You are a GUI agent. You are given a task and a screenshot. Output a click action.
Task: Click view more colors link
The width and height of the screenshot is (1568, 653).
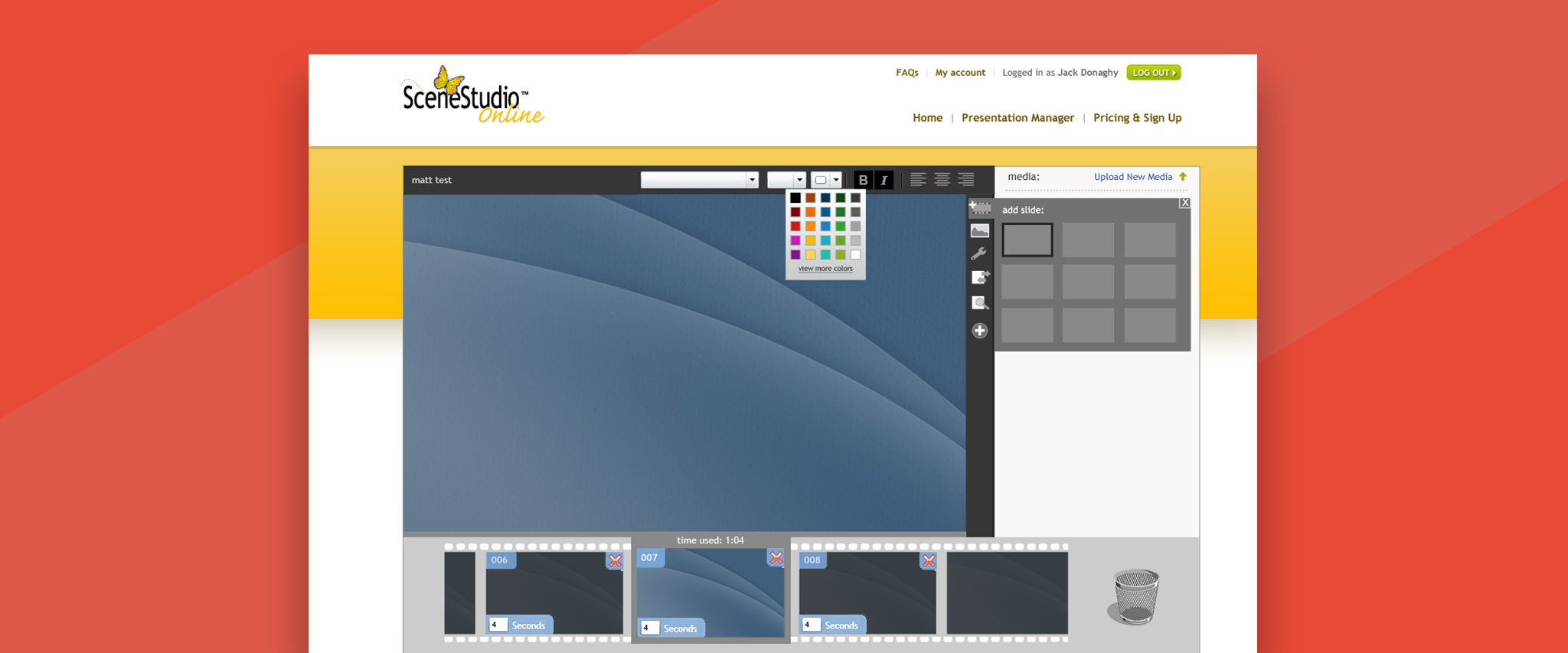pyautogui.click(x=825, y=269)
